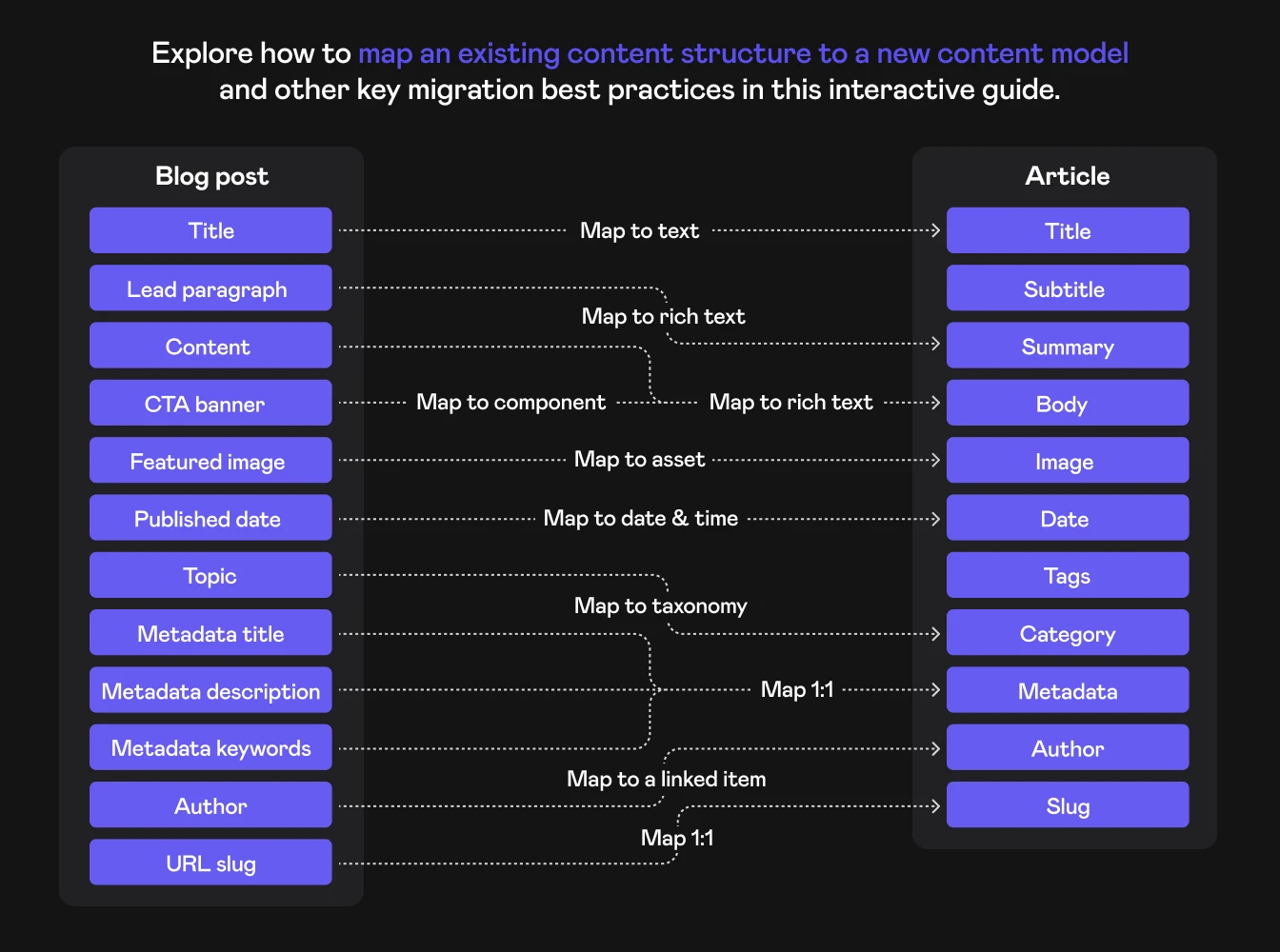Select the CTA banner field

pyautogui.click(x=210, y=404)
